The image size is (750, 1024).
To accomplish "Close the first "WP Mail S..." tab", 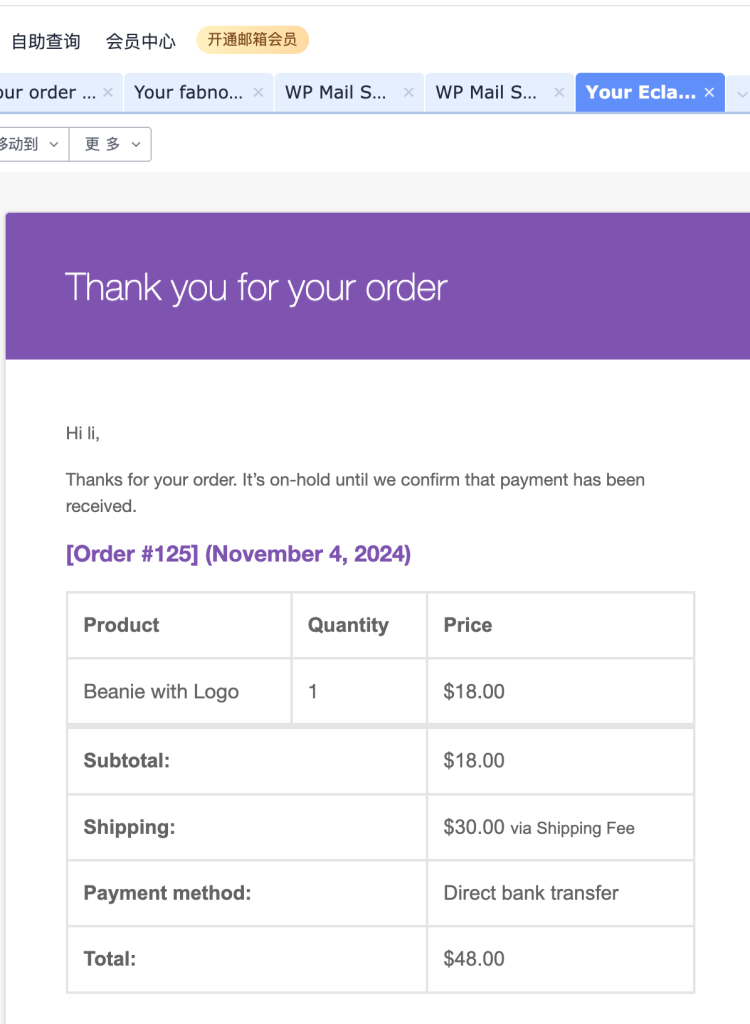I will pyautogui.click(x=408, y=92).
